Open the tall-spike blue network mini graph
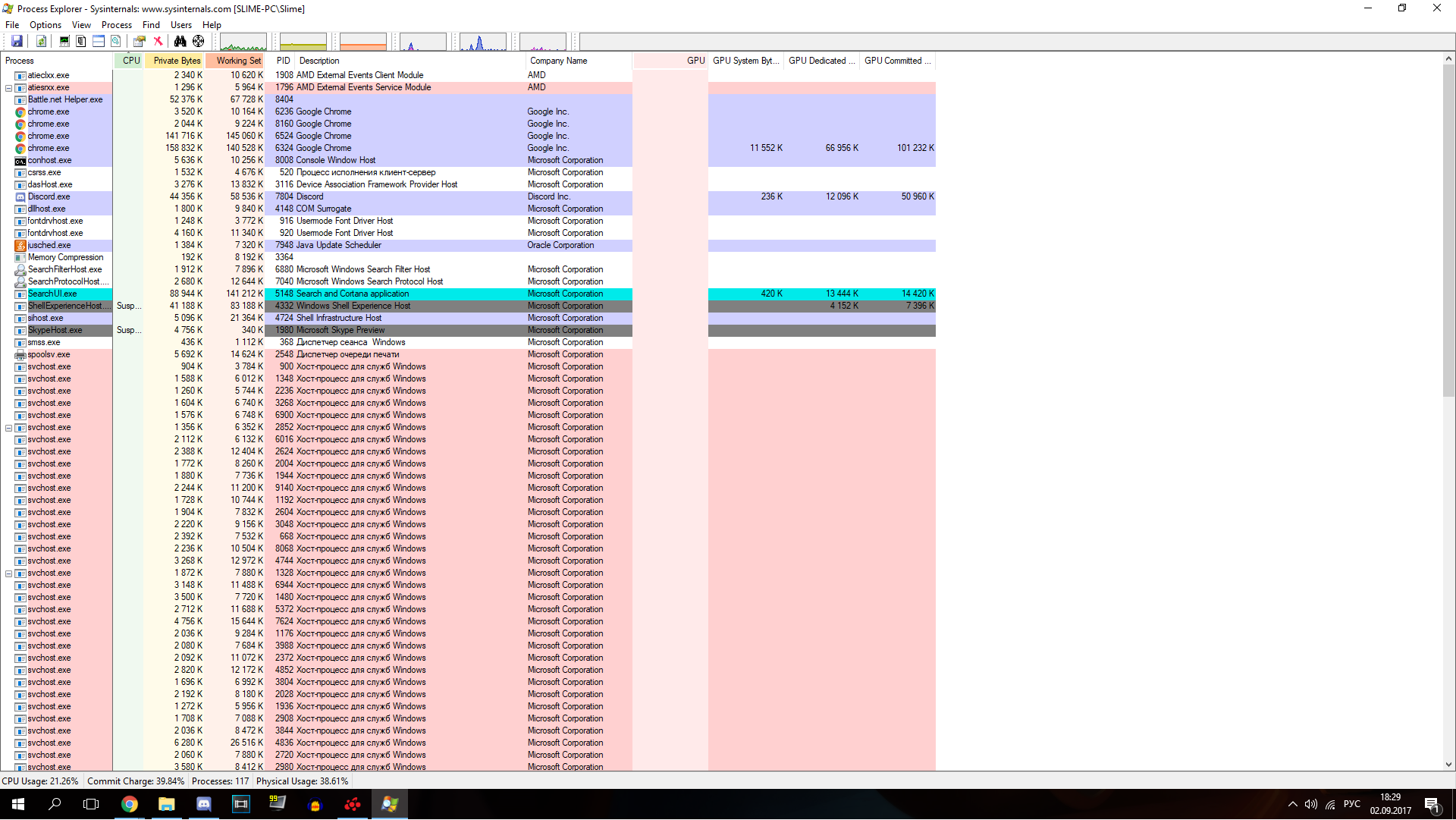 [x=483, y=42]
